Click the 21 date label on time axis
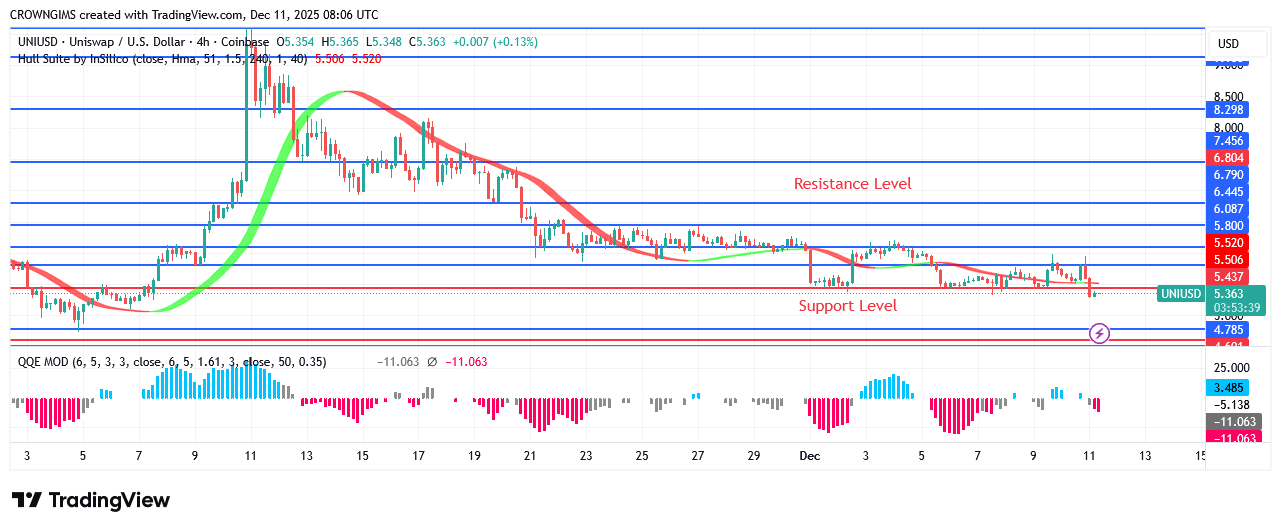 (530, 456)
